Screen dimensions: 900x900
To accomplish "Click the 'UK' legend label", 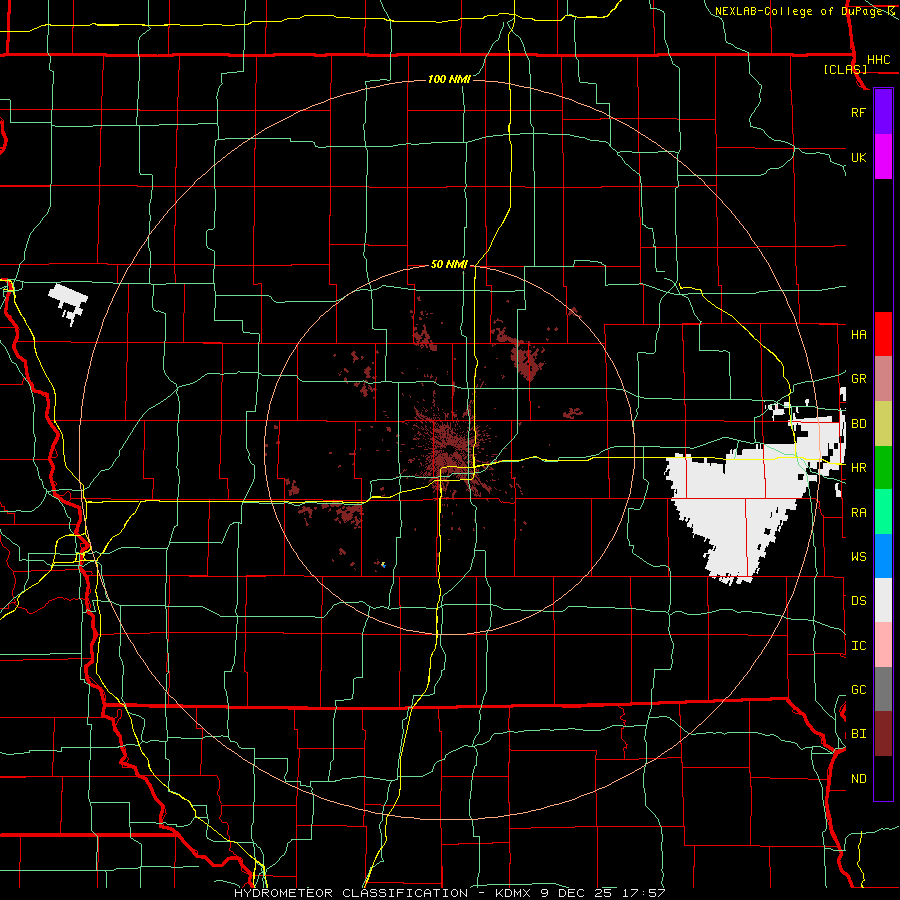I will [x=858, y=158].
